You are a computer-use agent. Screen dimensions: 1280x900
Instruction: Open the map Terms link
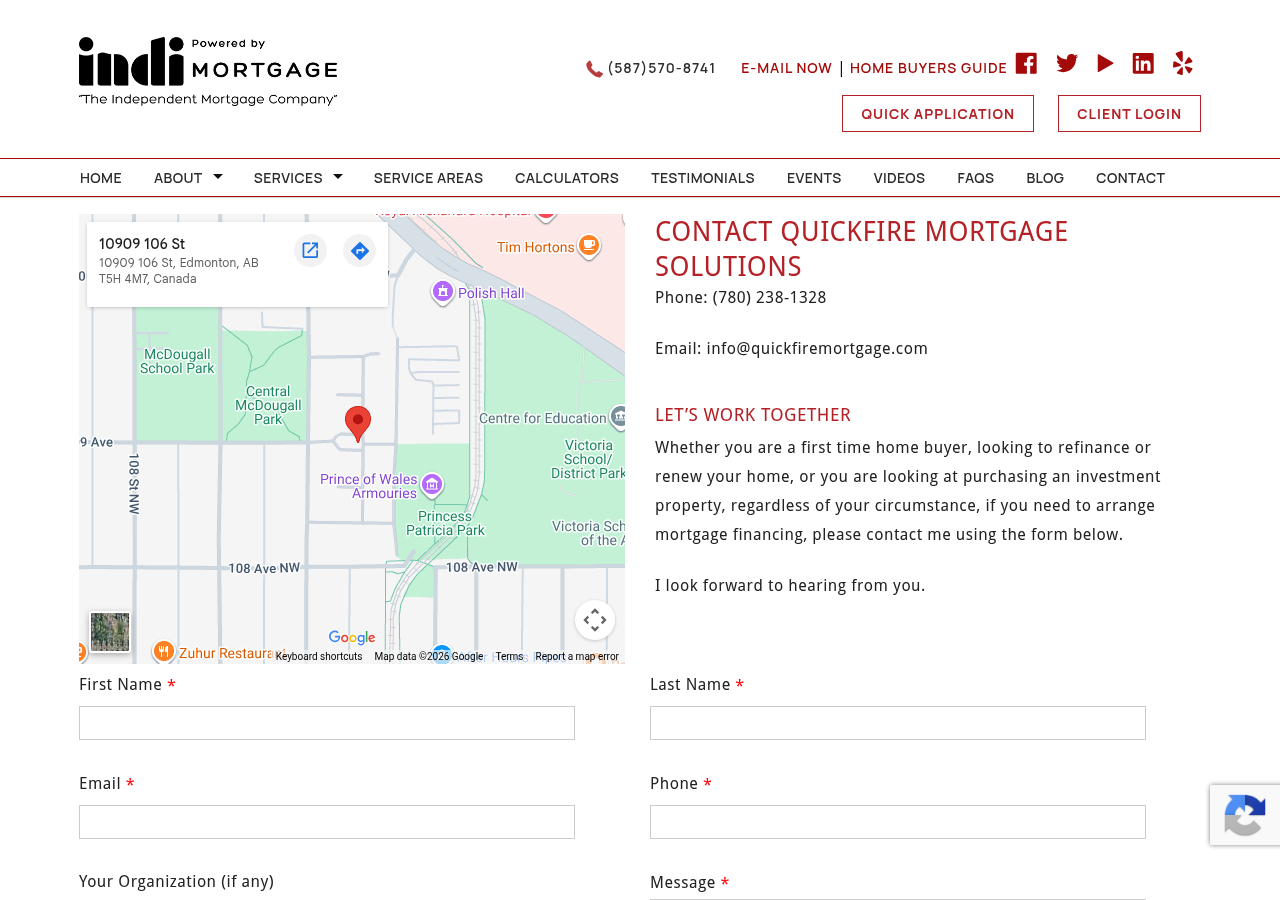[x=509, y=657]
